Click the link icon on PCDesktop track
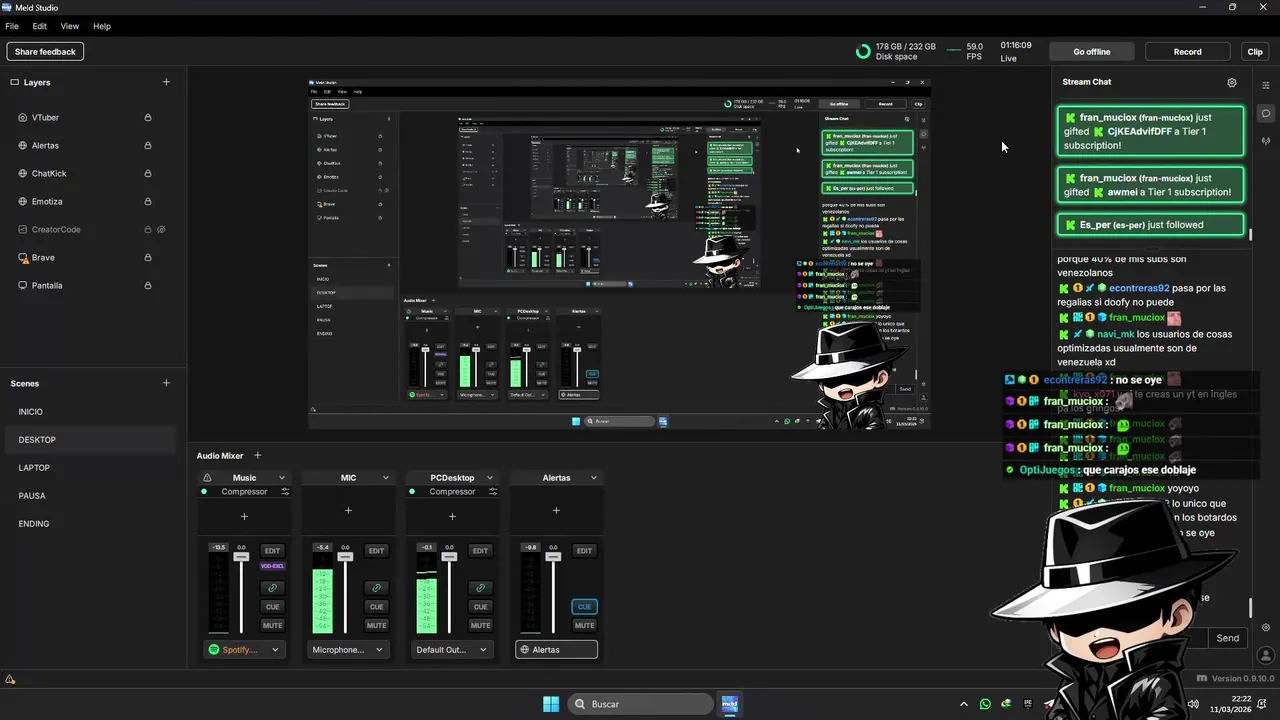 pos(480,588)
